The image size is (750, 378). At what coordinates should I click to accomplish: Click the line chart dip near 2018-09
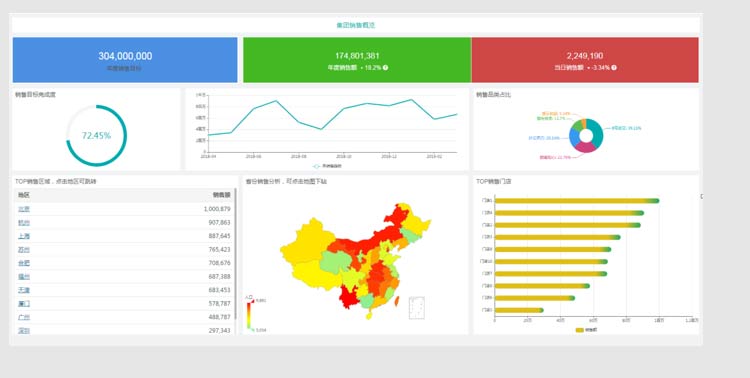point(321,129)
